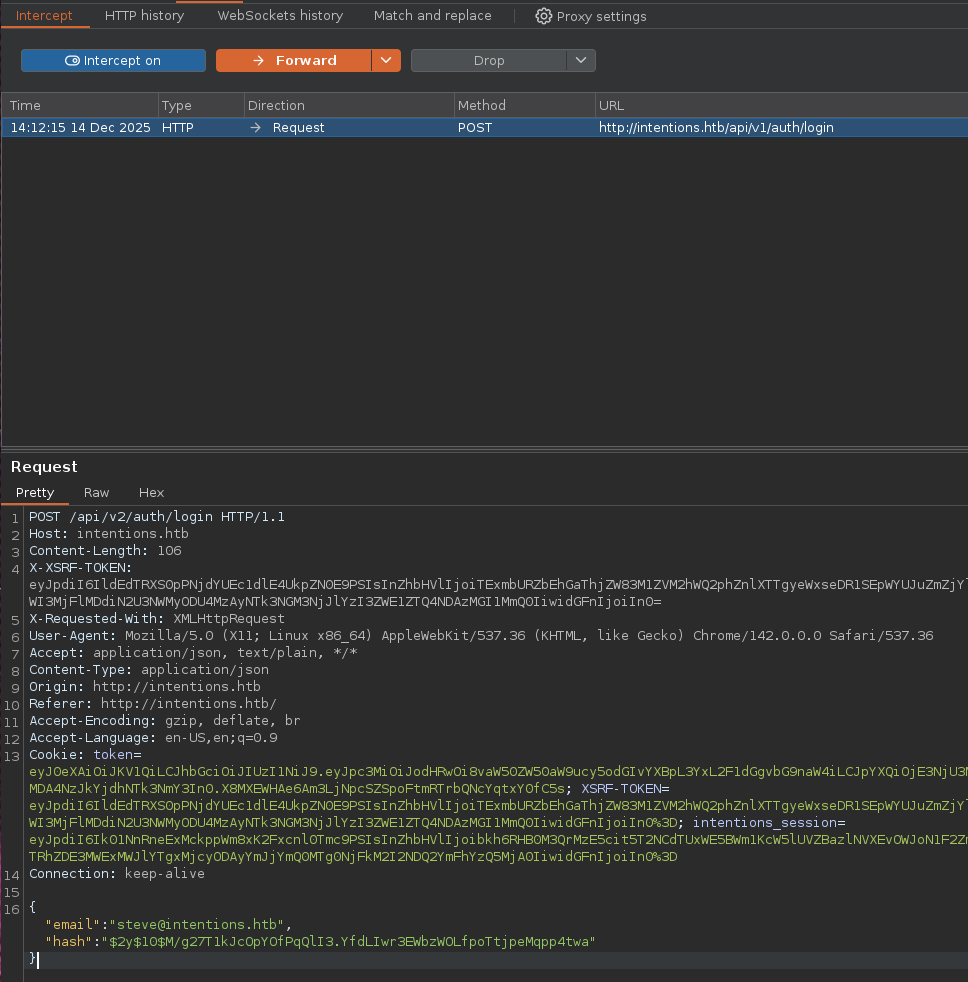Image resolution: width=968 pixels, height=982 pixels.
Task: Click the Referer header line
Action: tap(153, 703)
